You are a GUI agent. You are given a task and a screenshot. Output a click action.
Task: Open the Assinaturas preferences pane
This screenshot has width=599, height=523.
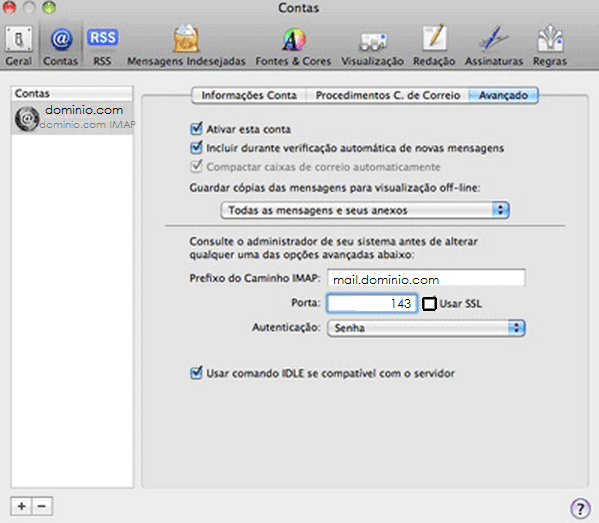tap(494, 45)
